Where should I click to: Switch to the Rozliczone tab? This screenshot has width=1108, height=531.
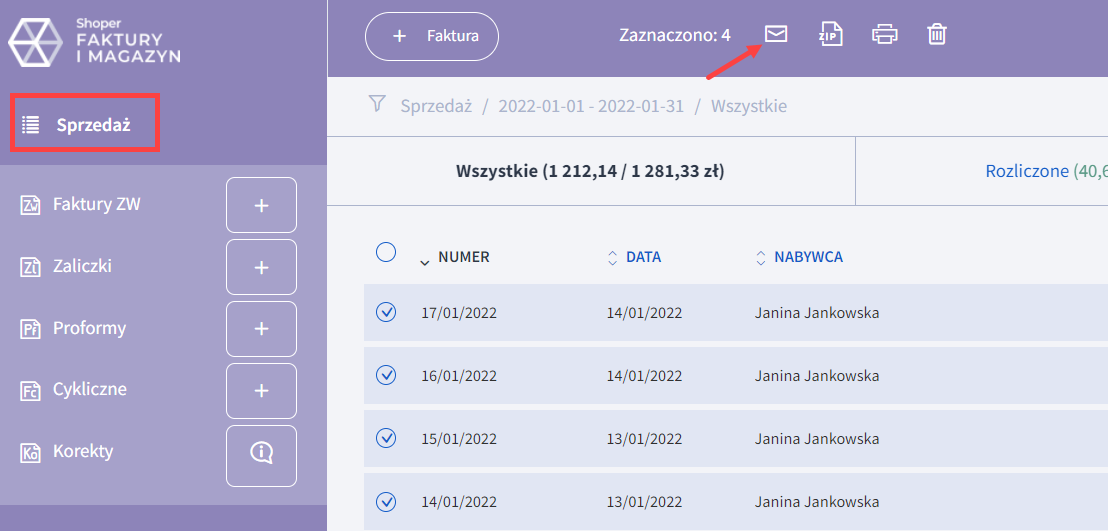1027,171
